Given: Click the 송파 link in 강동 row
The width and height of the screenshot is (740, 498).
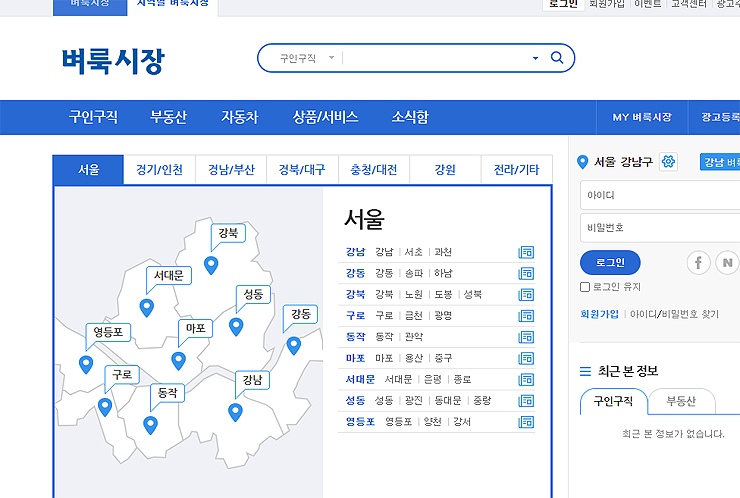Looking at the screenshot, I should (414, 273).
